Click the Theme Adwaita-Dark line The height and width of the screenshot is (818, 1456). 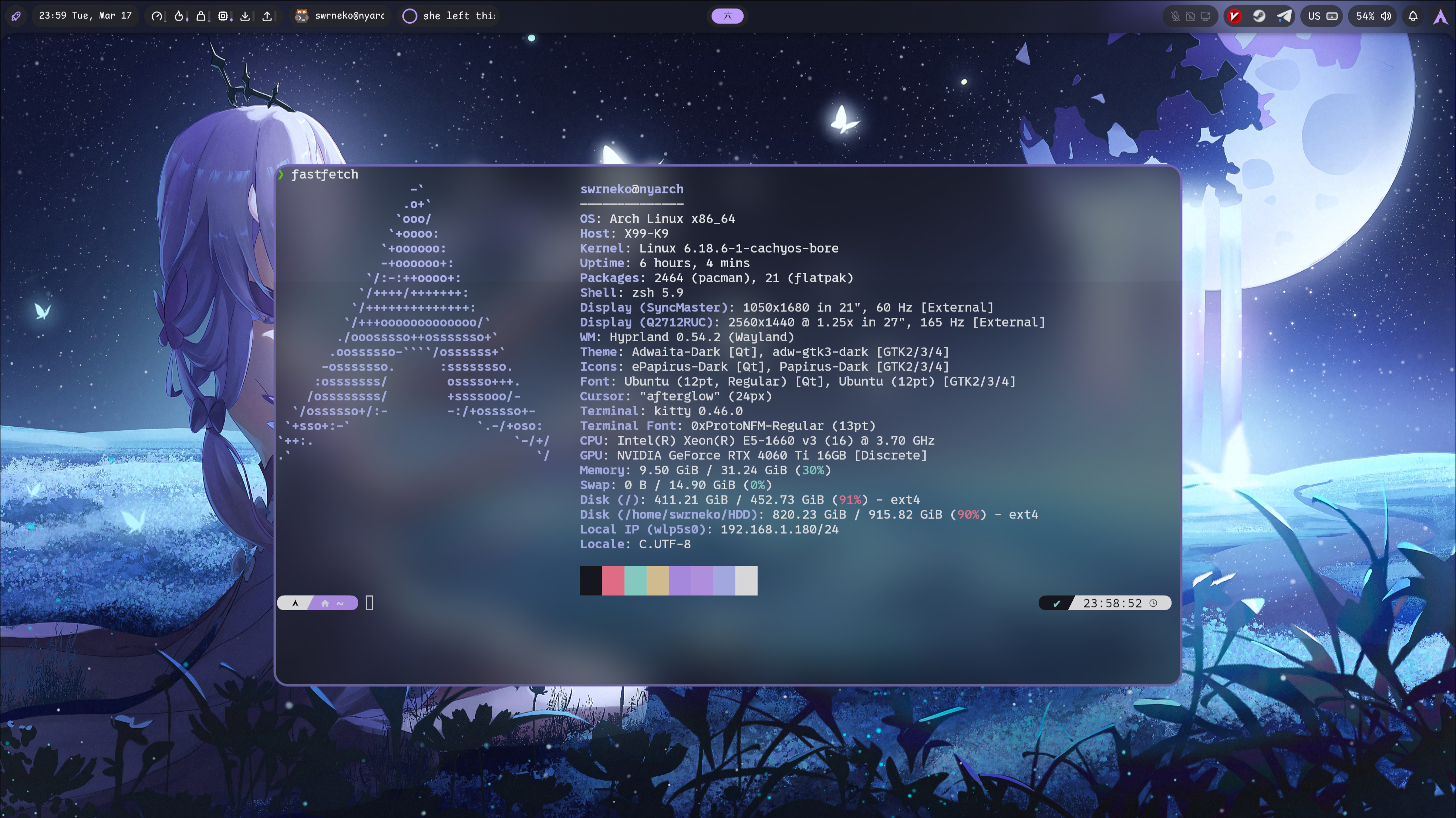tap(765, 352)
